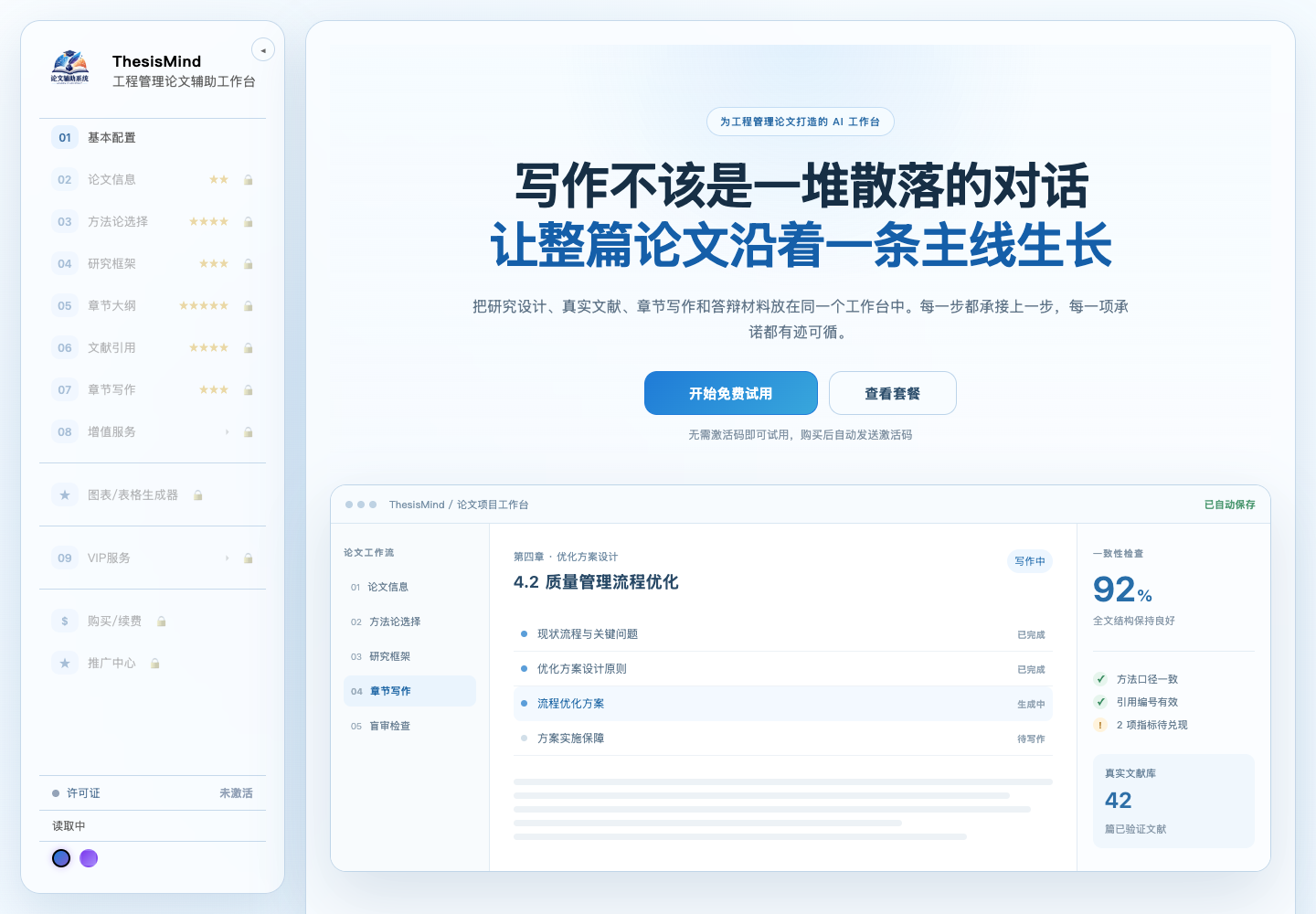1316x914 pixels.
Task: Expand the 增值服务 submenu arrow
Action: 227,432
